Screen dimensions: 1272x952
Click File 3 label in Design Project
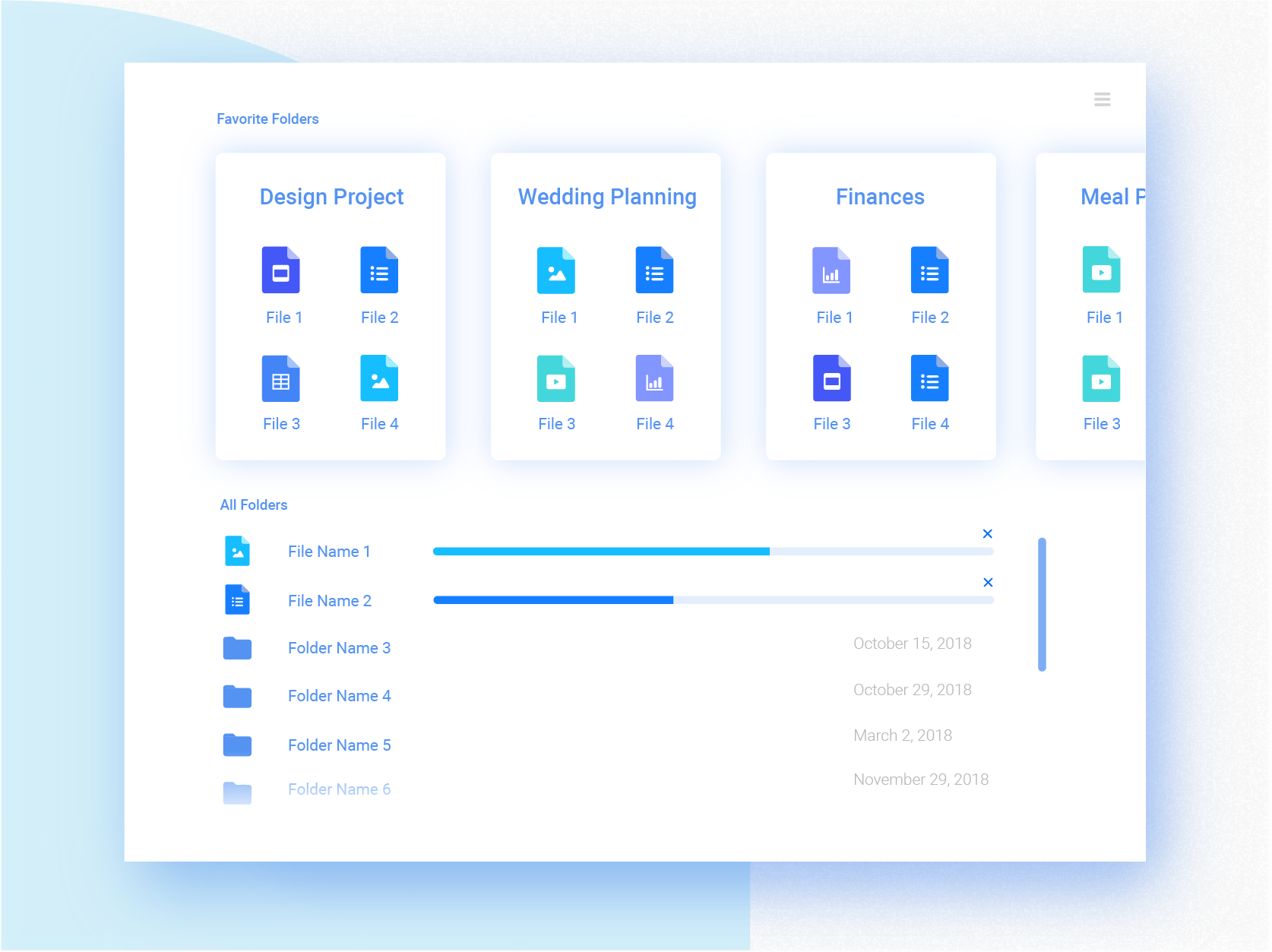(281, 424)
